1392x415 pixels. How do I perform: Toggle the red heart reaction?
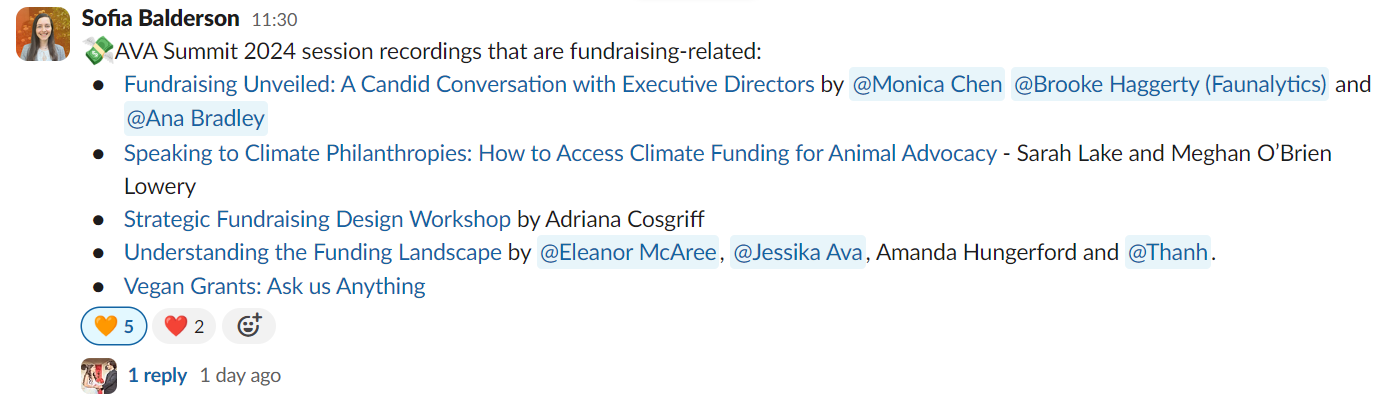coord(184,325)
